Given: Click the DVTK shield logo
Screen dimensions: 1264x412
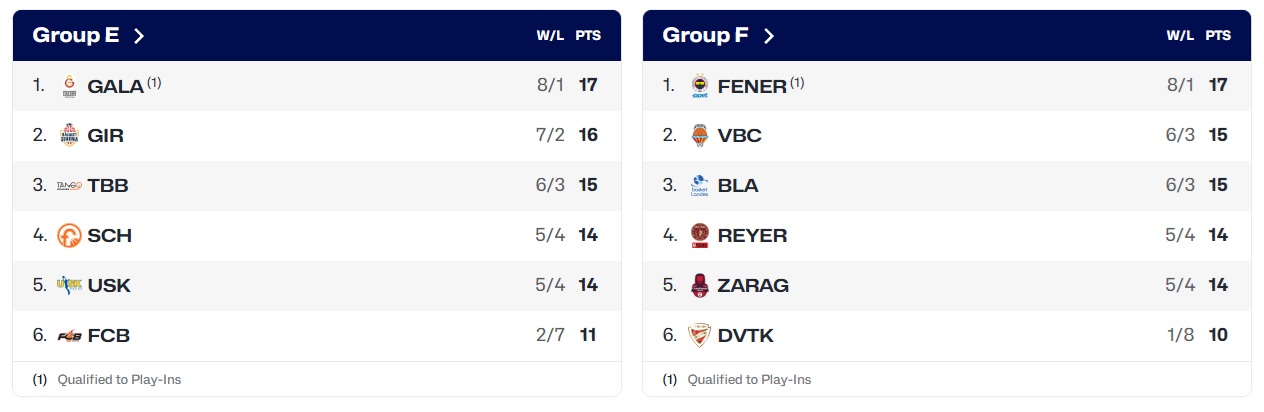Looking at the screenshot, I should tap(700, 336).
